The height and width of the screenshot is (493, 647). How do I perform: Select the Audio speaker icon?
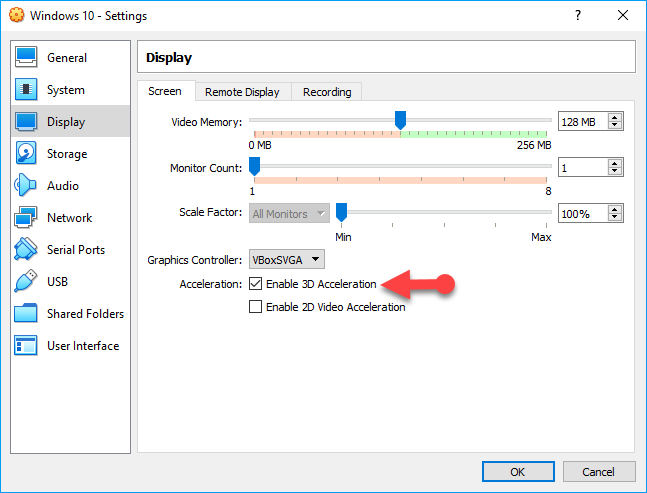(x=26, y=186)
